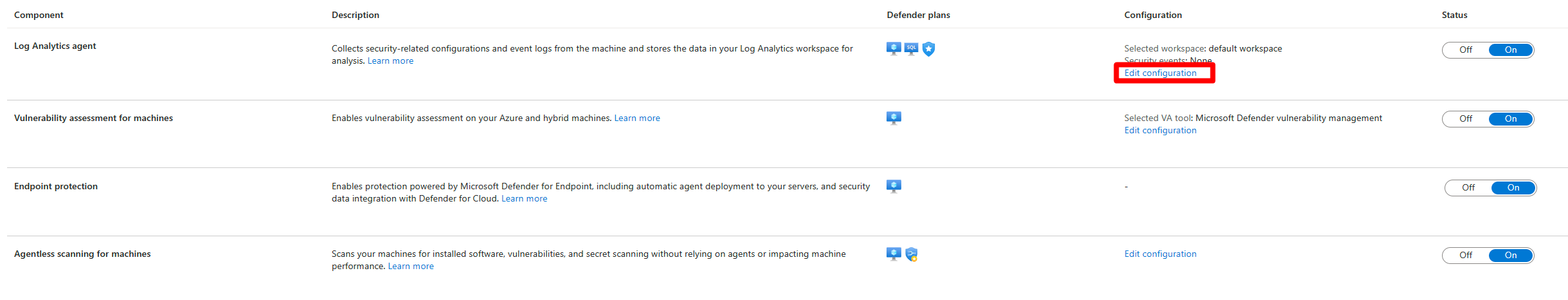Click the Component column header

[x=39, y=15]
